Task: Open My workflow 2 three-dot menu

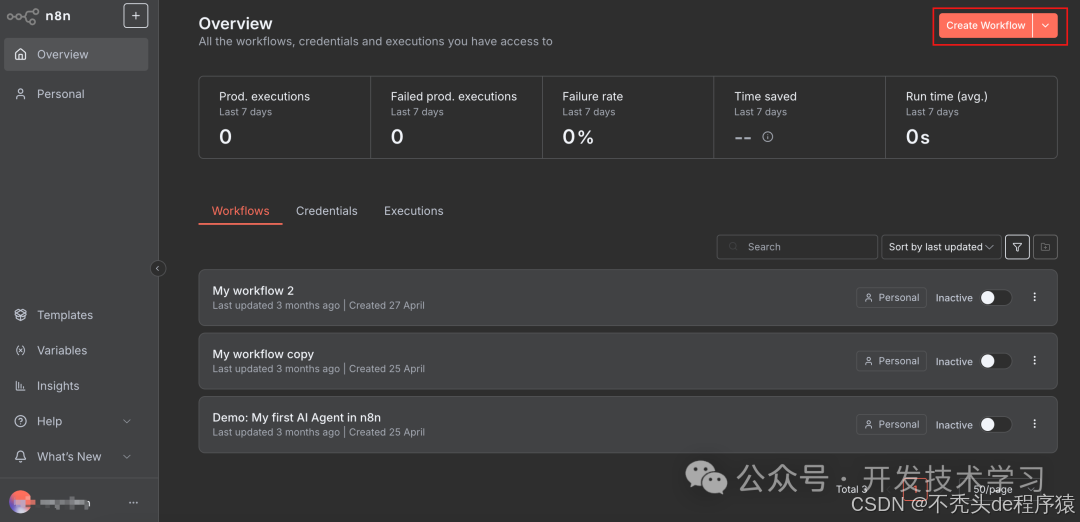Action: pyautogui.click(x=1035, y=297)
